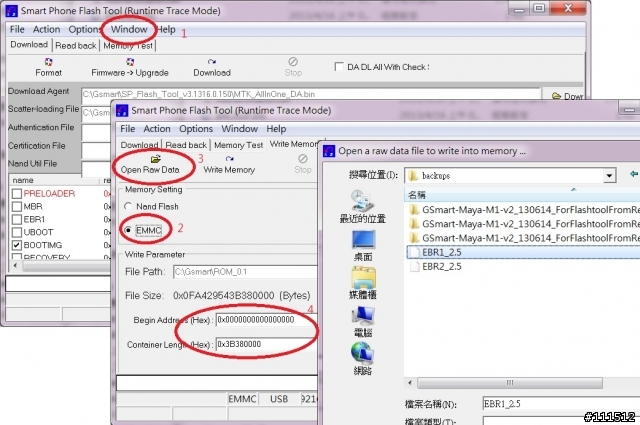Toggle the DA DL All With Check checkbox

339,67
